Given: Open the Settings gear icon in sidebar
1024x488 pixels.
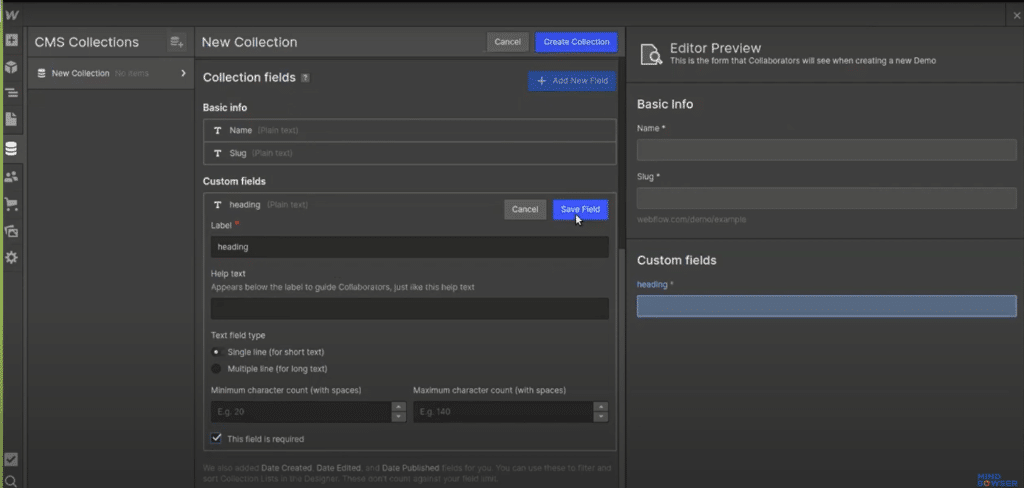Looking at the screenshot, I should click(11, 257).
